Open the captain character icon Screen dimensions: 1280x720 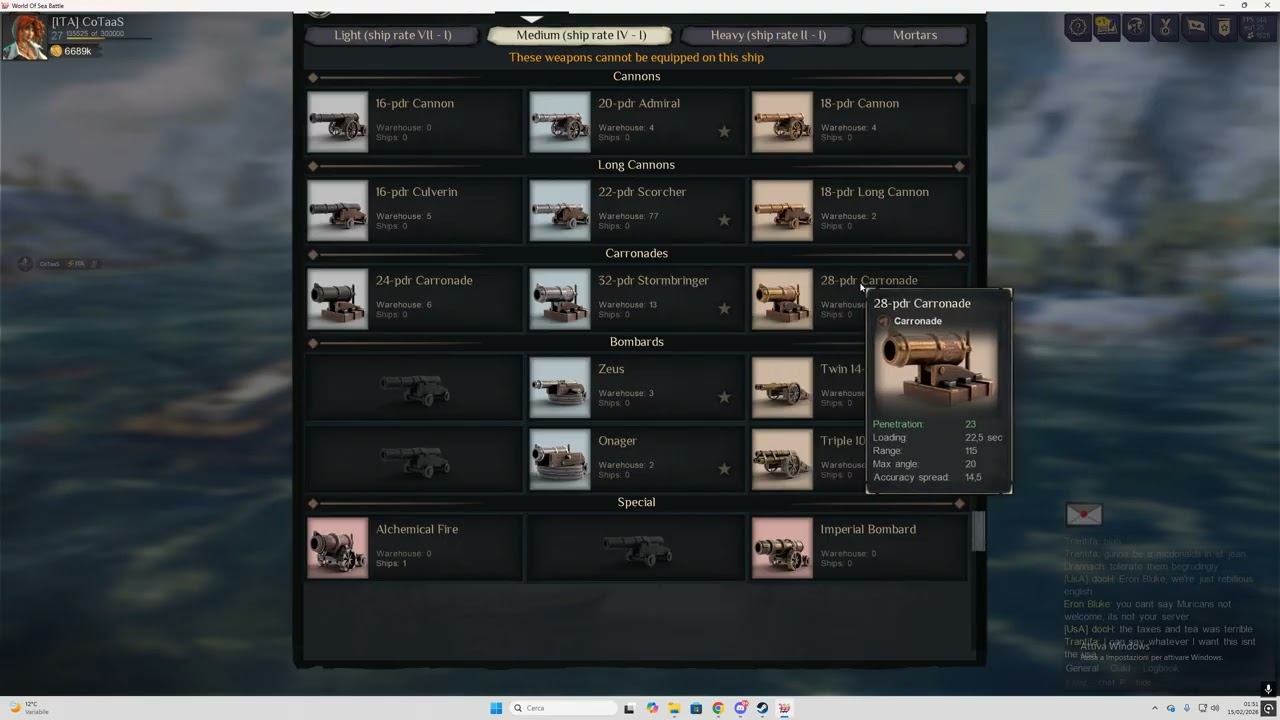point(1136,27)
